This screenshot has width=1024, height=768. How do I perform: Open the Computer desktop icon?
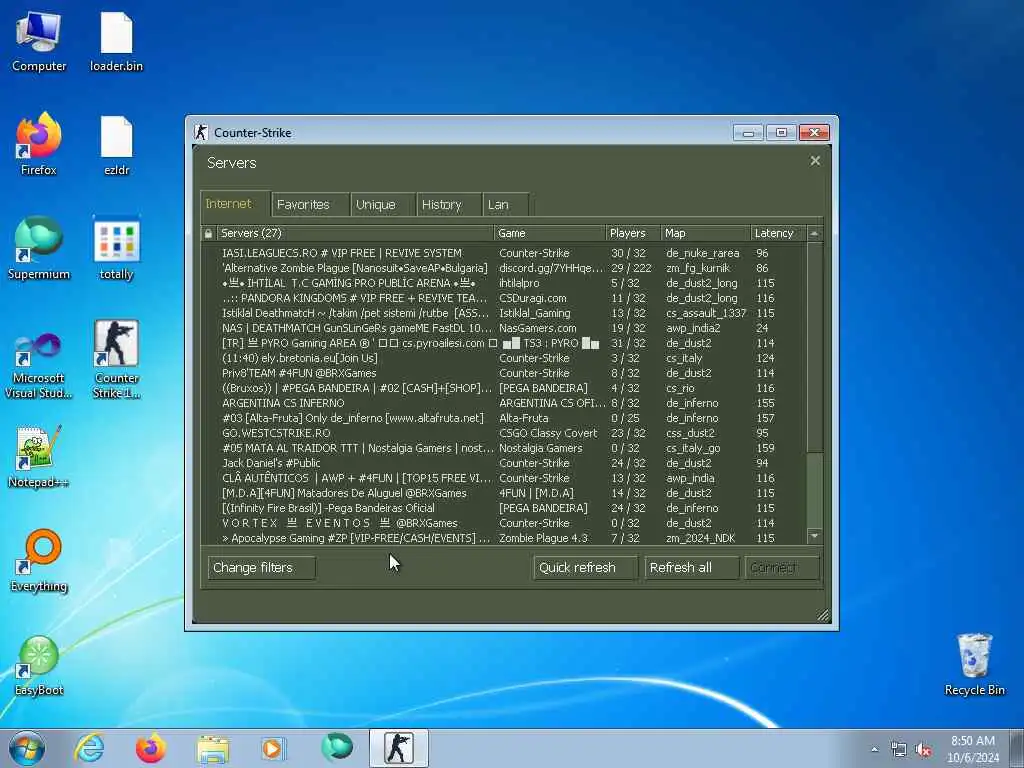point(39,42)
